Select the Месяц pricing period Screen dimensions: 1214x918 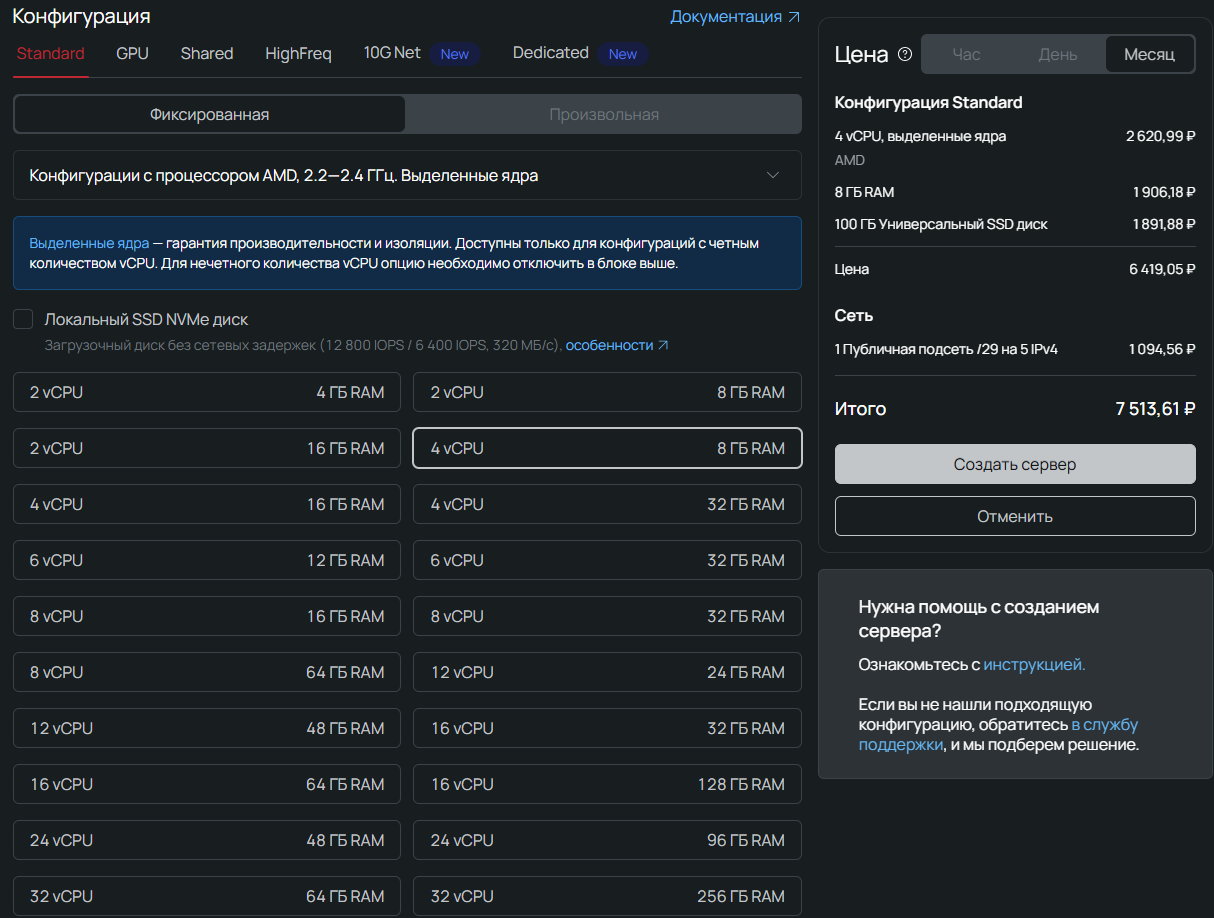click(1149, 55)
